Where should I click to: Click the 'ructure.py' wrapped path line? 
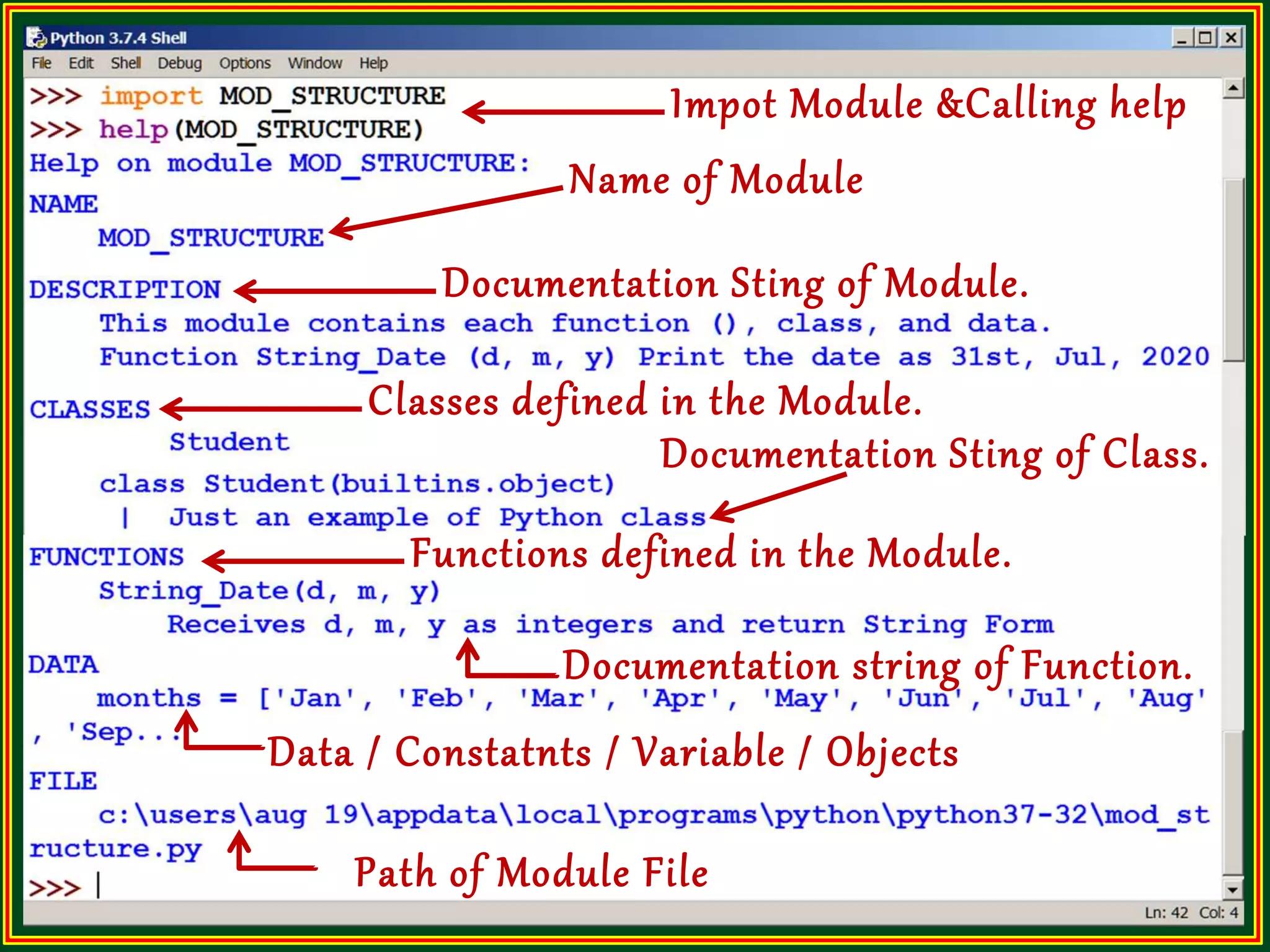[x=115, y=850]
